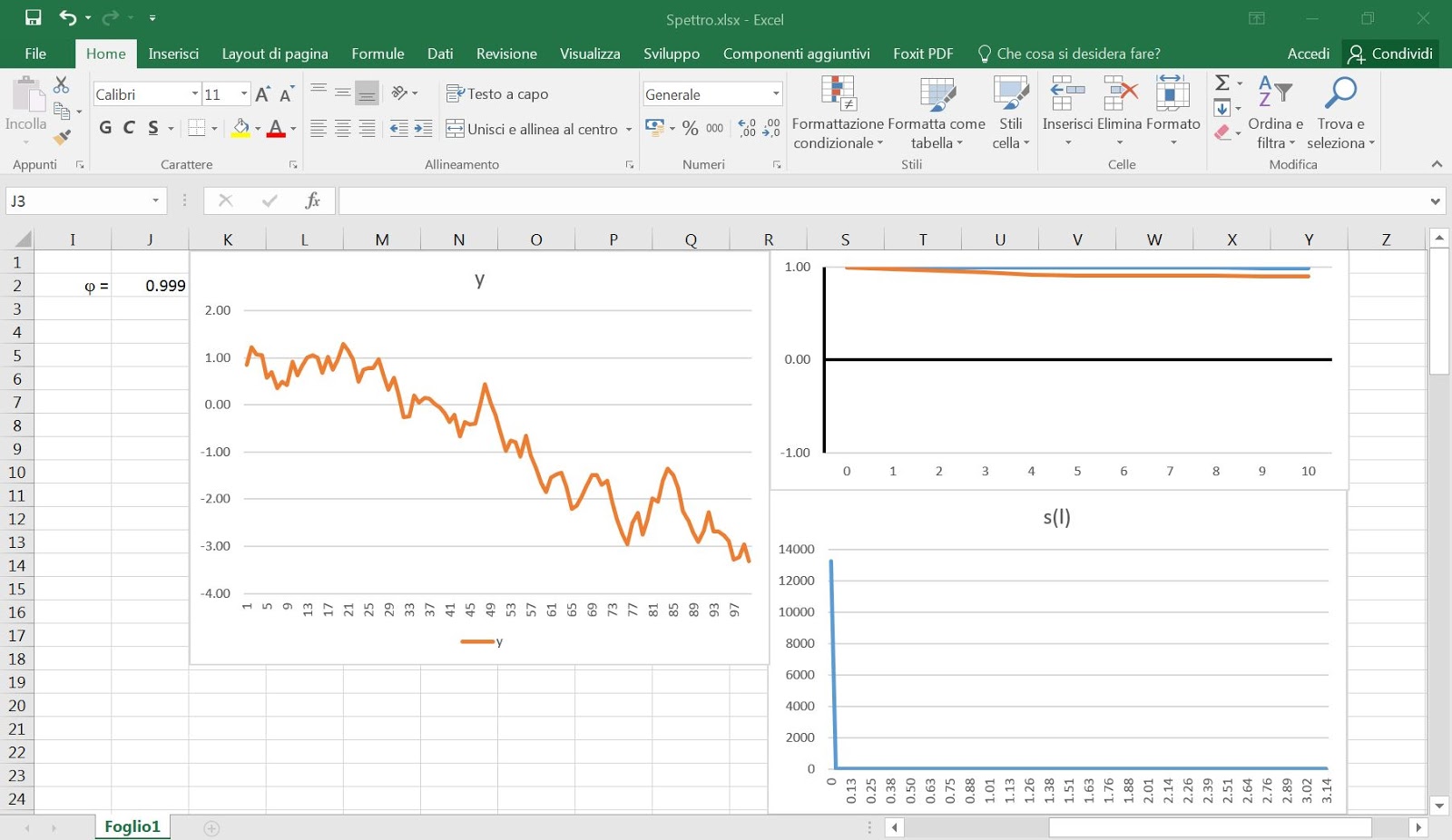The width and height of the screenshot is (1452, 840).
Task: Click the Condividi share button
Action: pos(1390,54)
